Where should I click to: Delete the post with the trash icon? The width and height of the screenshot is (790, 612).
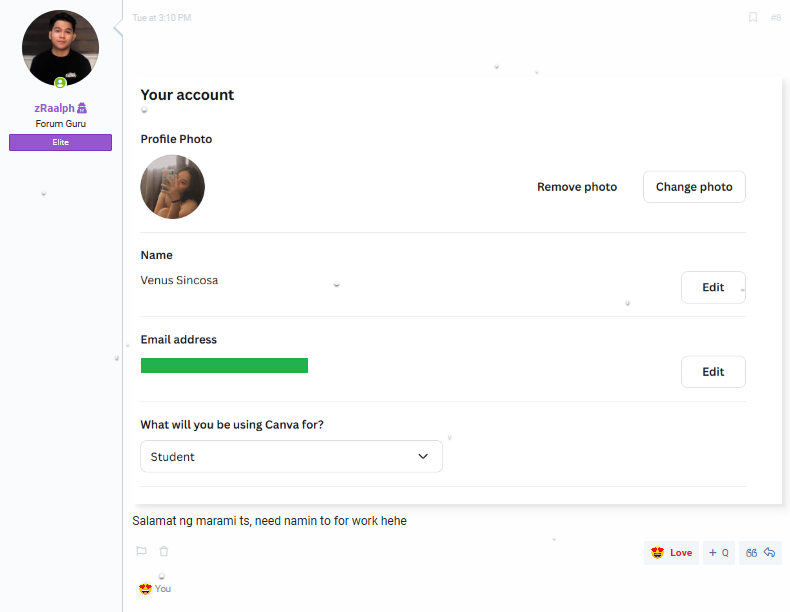tap(164, 551)
